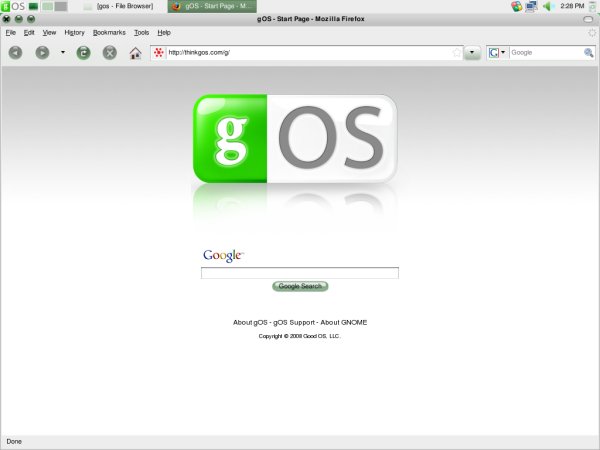The image size is (600, 450).
Task: Click the pill-shaped title bar button at right
Action: click(x=588, y=19)
